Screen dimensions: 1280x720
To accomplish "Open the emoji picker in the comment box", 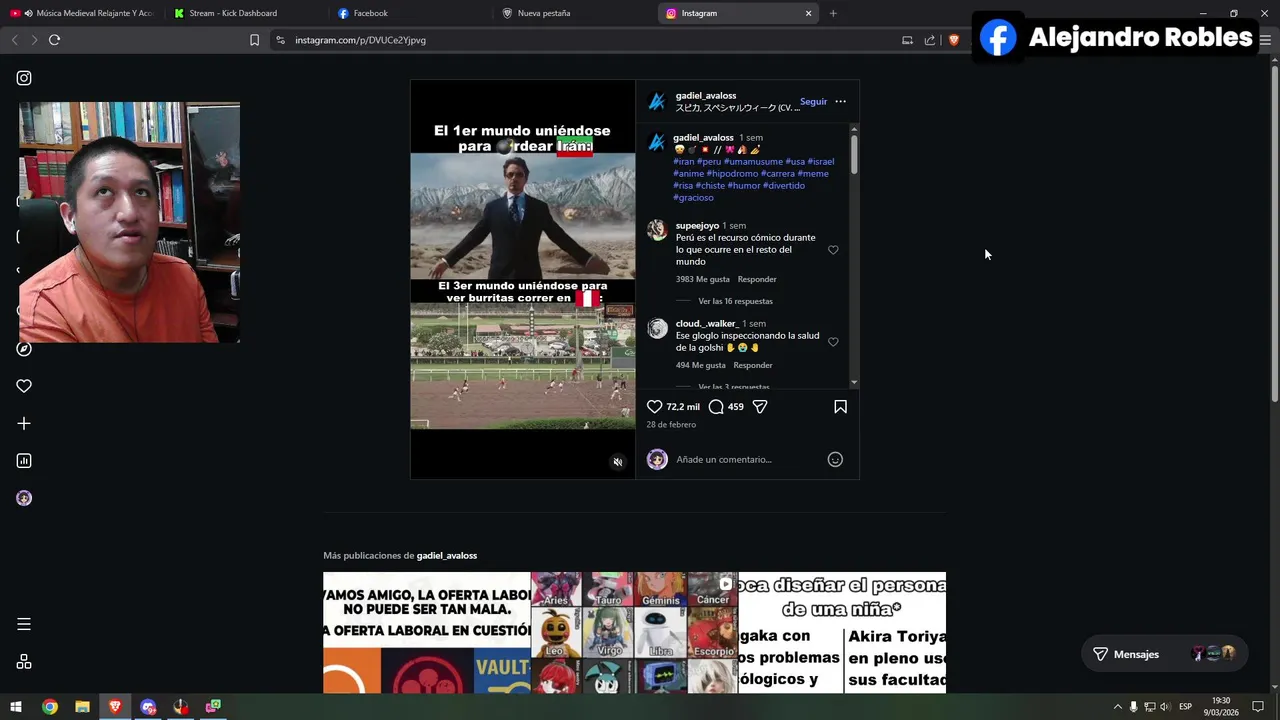I will pyautogui.click(x=835, y=460).
